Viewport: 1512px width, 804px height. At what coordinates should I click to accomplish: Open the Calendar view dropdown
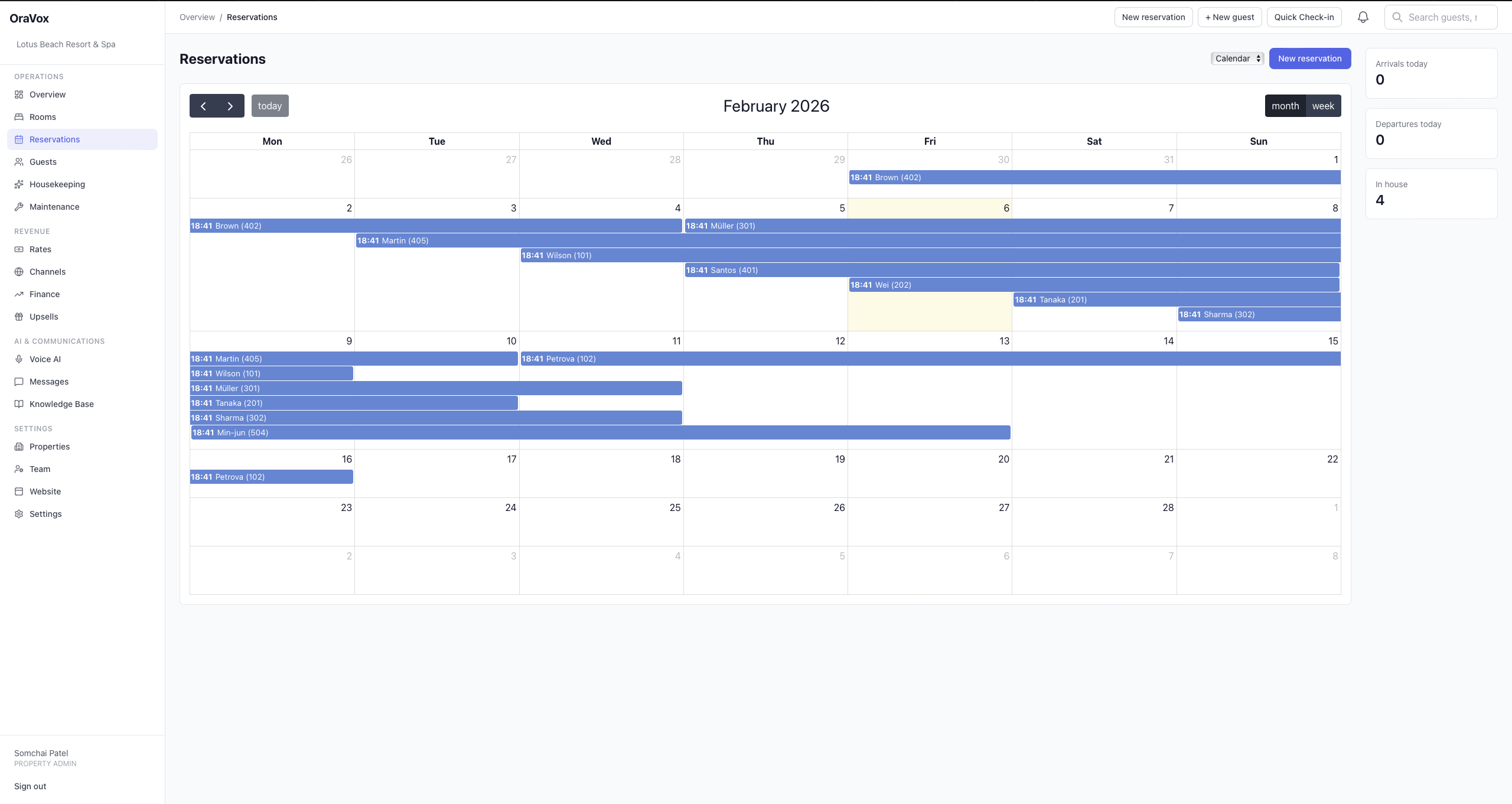(1237, 58)
